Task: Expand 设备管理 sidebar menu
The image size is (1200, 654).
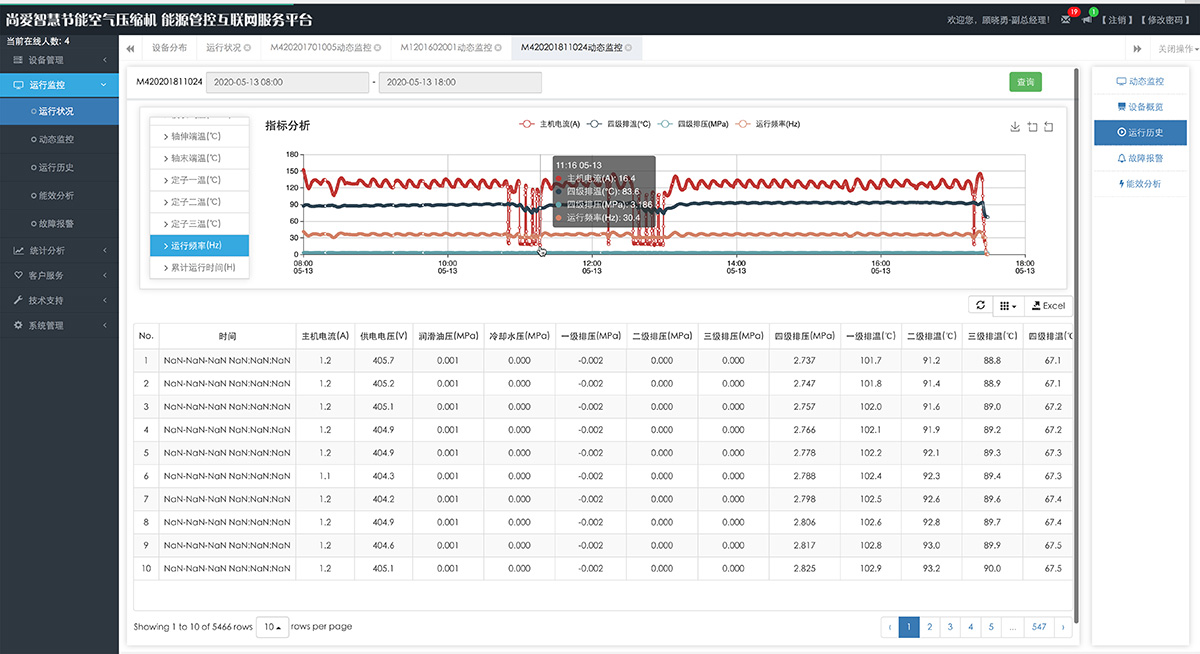Action: 59,60
